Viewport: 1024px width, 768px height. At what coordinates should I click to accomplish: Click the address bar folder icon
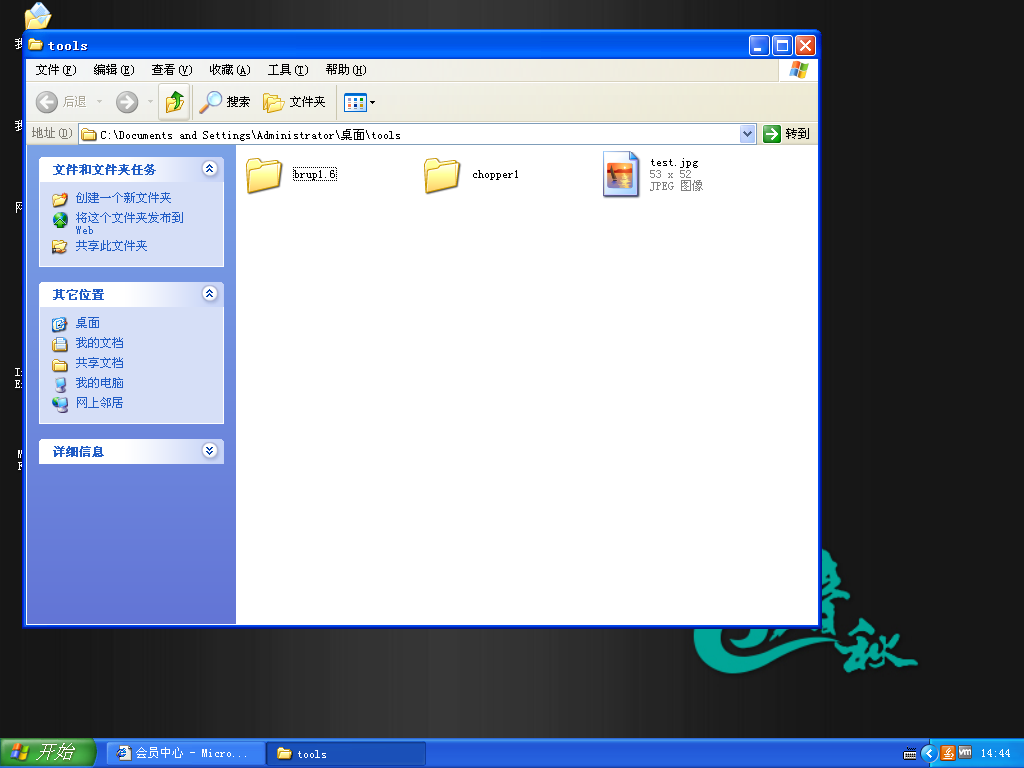(89, 135)
